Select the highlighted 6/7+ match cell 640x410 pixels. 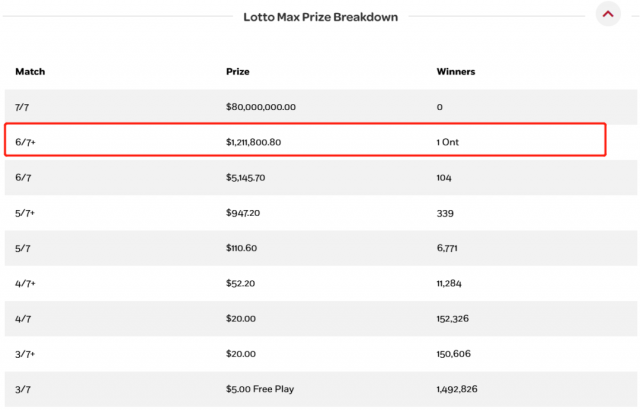pos(26,142)
